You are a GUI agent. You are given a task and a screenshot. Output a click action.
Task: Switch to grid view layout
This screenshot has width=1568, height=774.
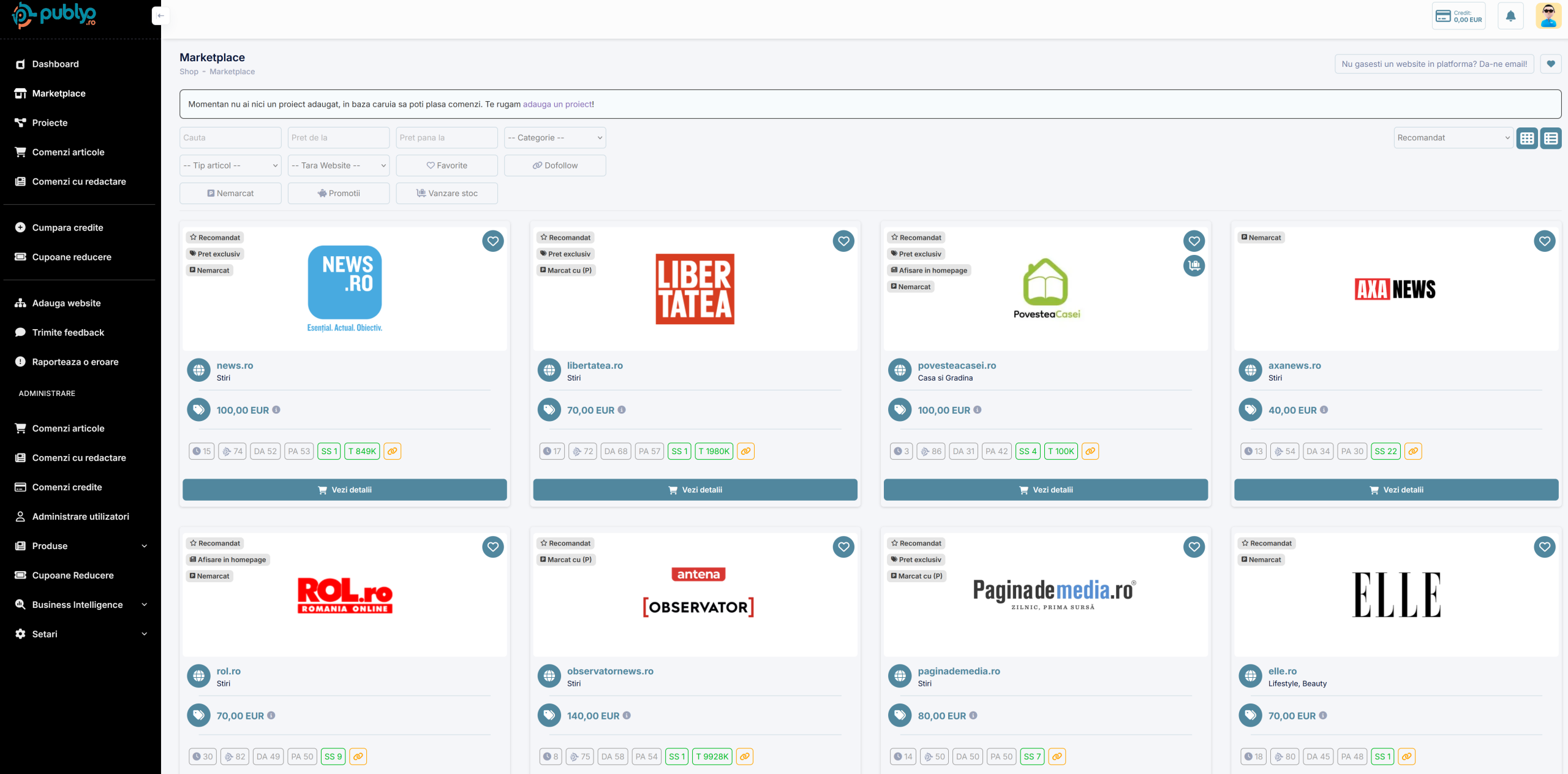click(x=1527, y=138)
